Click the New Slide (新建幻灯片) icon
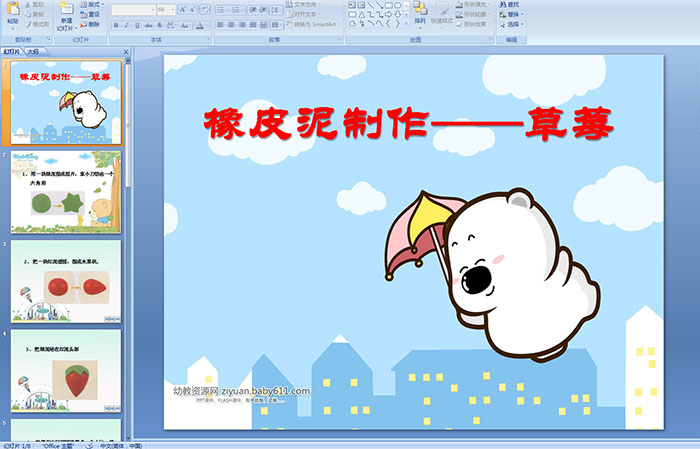This screenshot has width=700, height=449. [x=67, y=9]
